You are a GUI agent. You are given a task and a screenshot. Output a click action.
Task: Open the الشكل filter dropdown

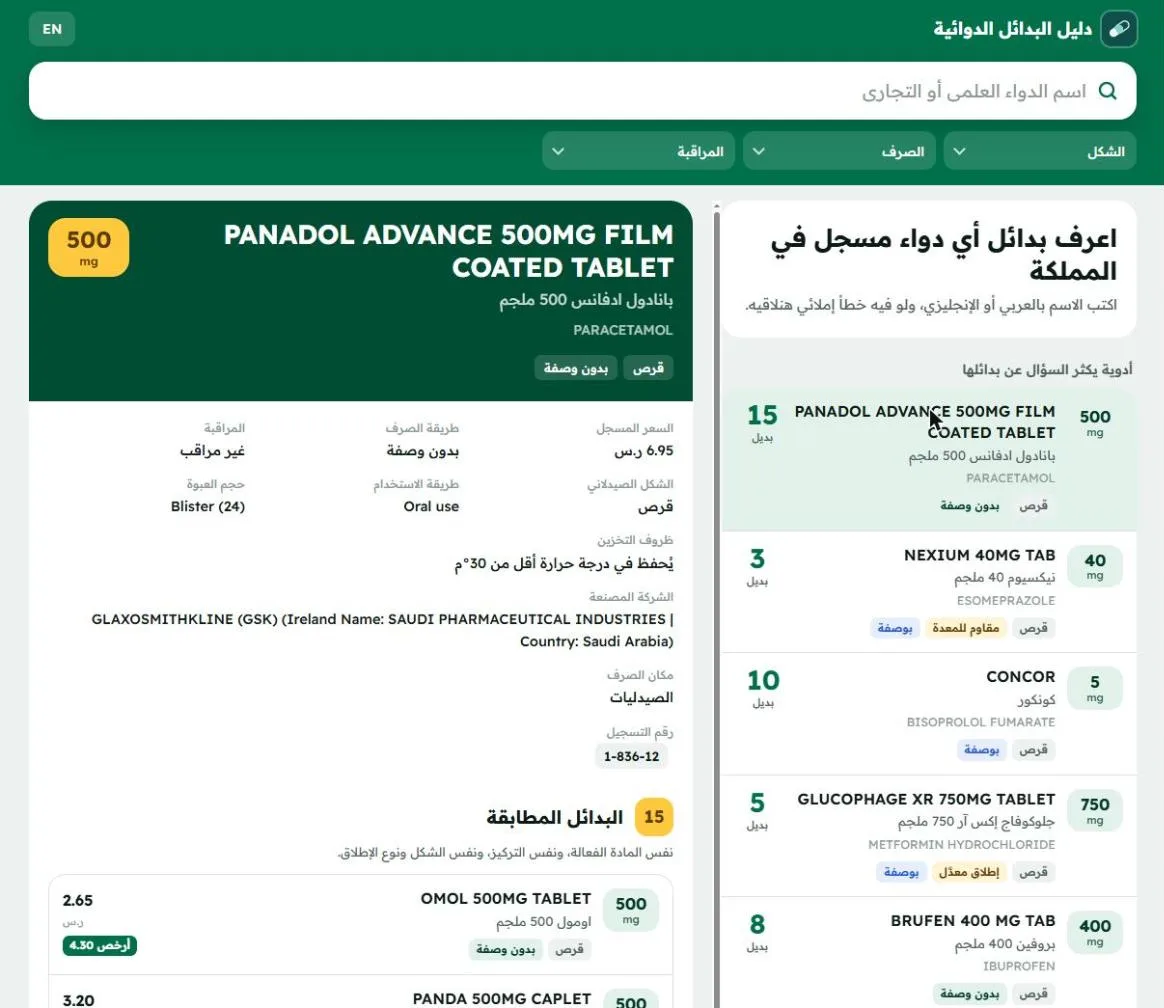click(1040, 151)
